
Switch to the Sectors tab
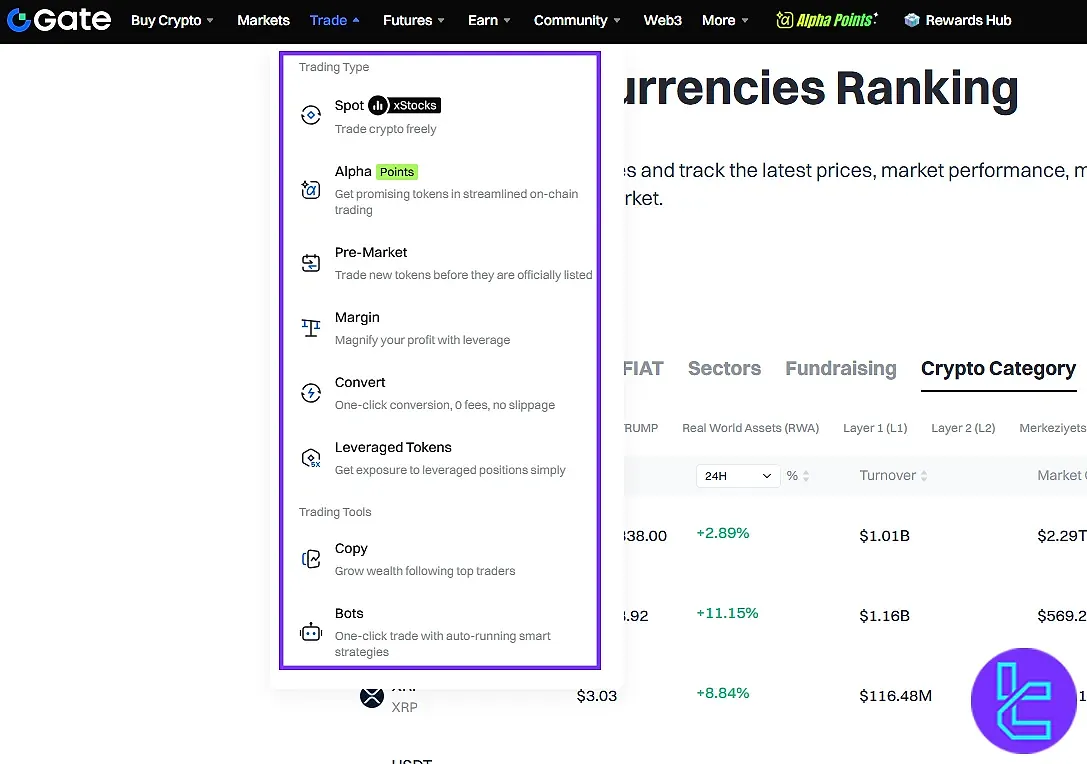coord(724,369)
